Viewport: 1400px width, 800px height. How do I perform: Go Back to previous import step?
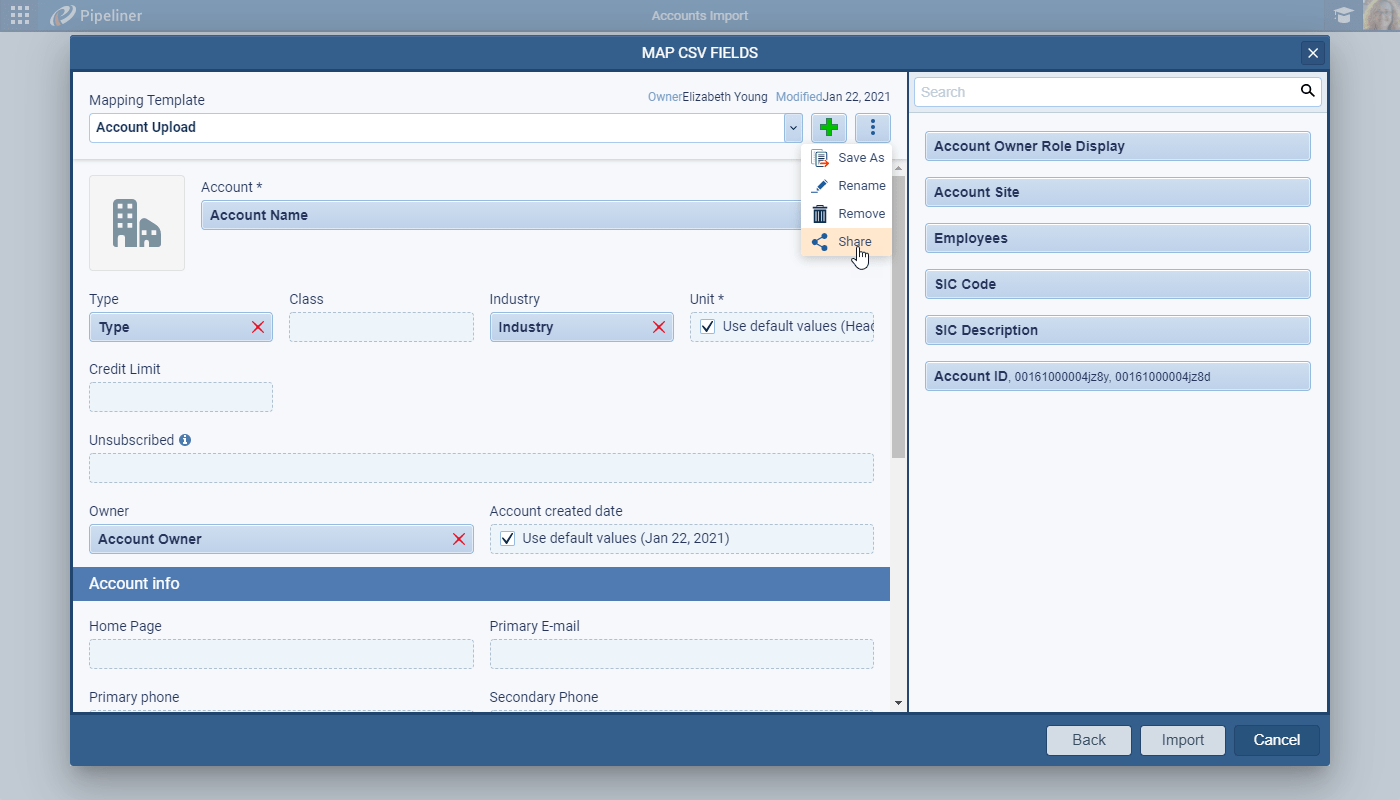click(1088, 740)
